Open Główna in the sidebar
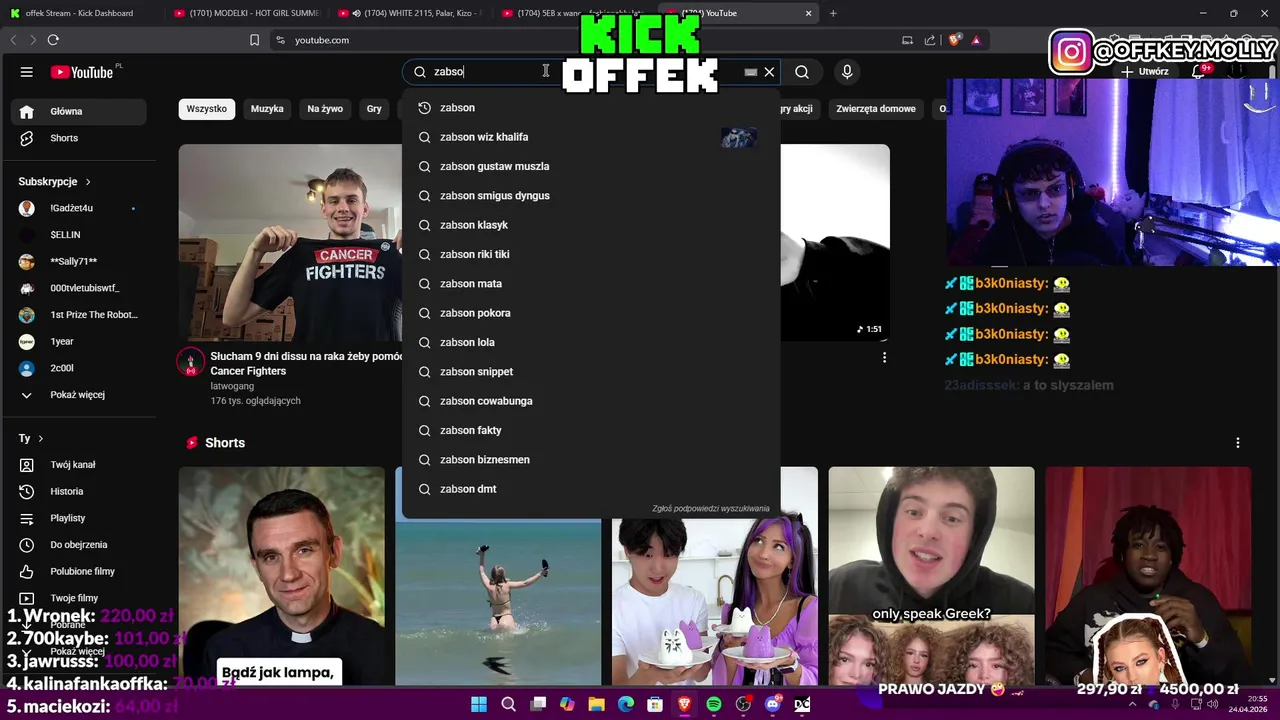Viewport: 1280px width, 720px height. 79,111
